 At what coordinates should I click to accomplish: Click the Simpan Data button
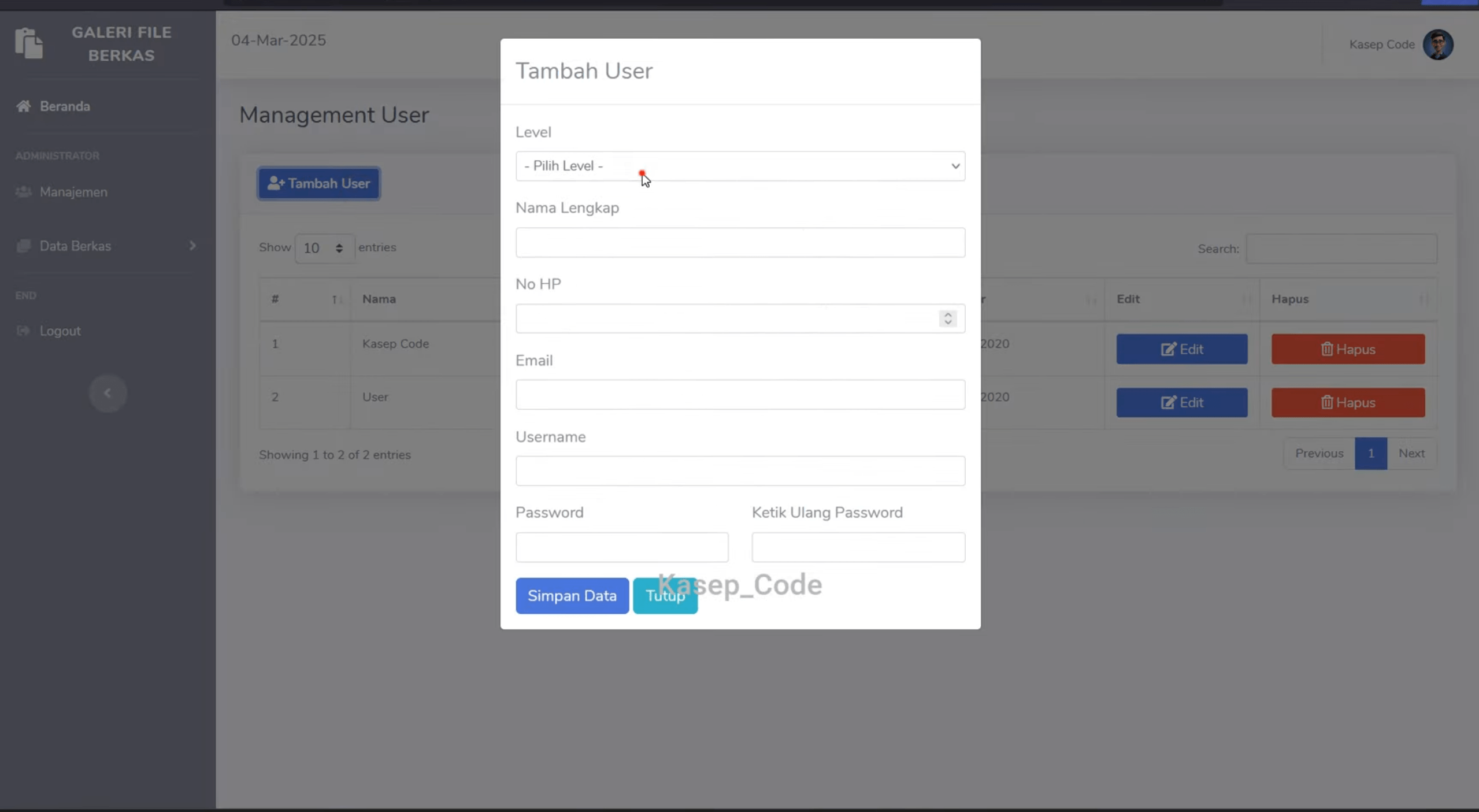point(572,595)
